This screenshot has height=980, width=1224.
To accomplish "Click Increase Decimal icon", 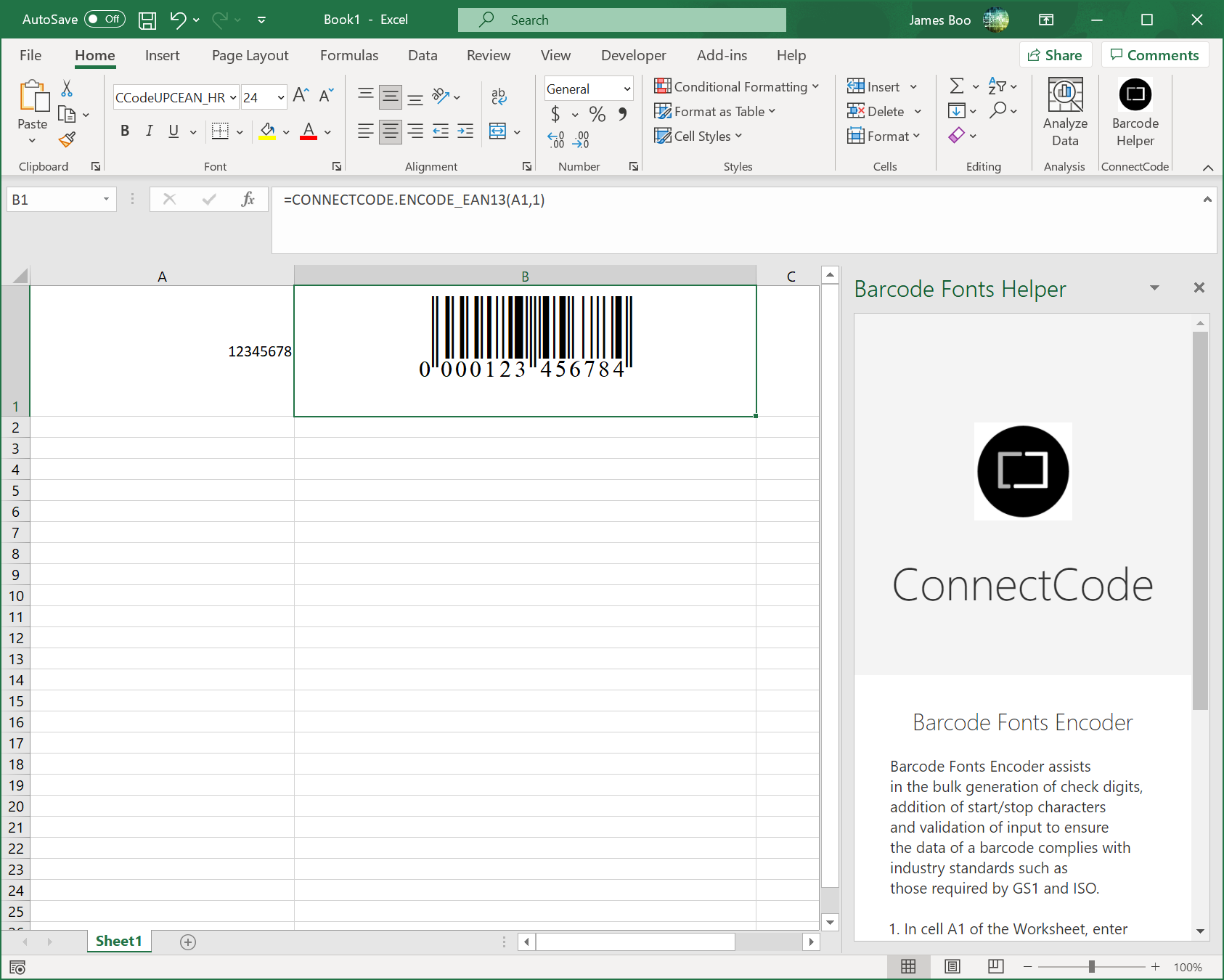I will pyautogui.click(x=556, y=139).
